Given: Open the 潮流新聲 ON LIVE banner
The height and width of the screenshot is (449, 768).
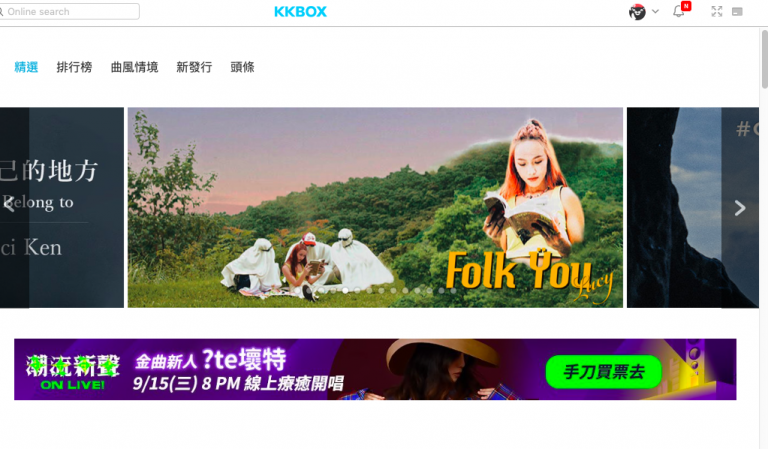Looking at the screenshot, I should [375, 369].
